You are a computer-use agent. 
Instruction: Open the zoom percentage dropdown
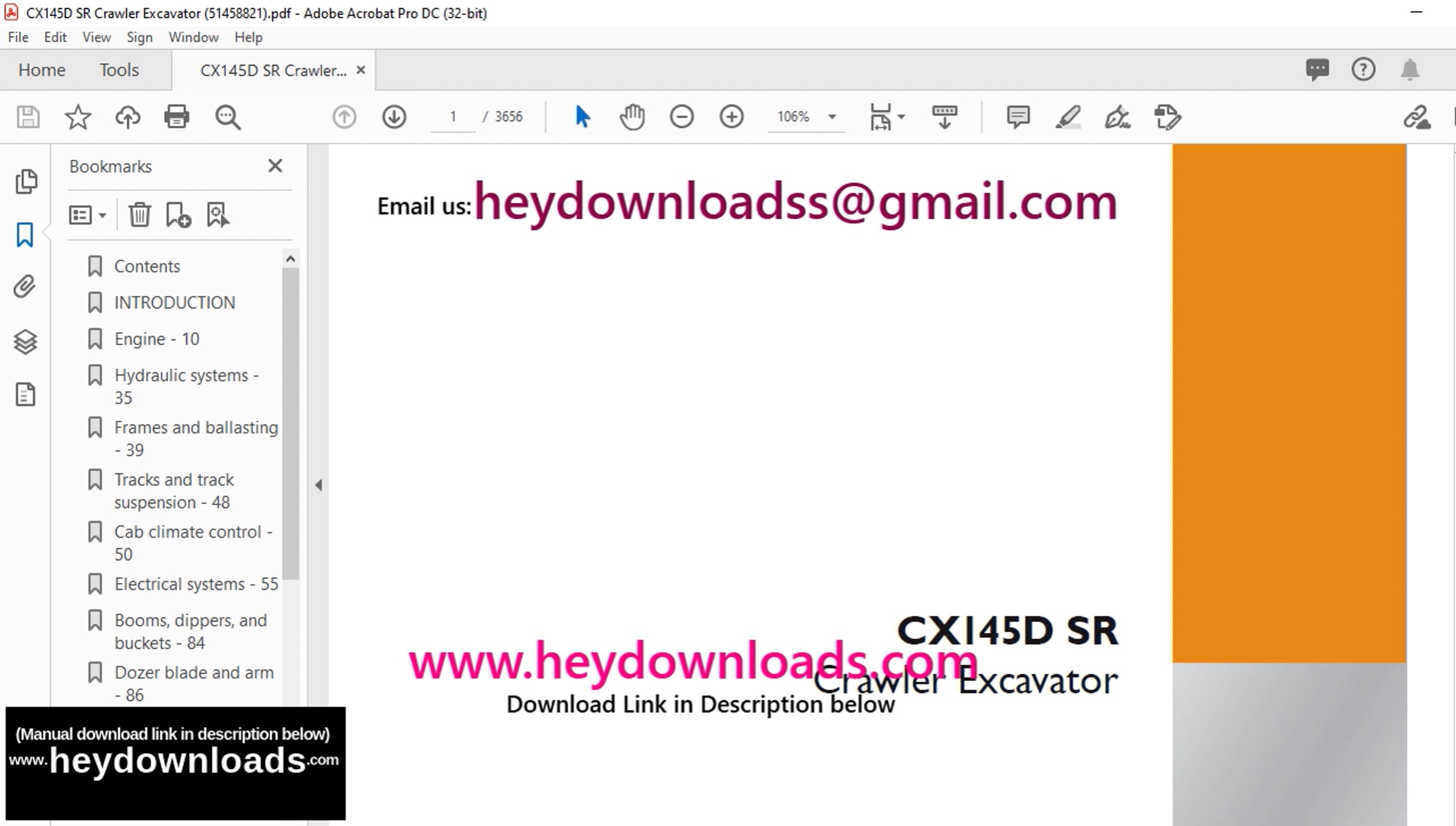point(832,117)
